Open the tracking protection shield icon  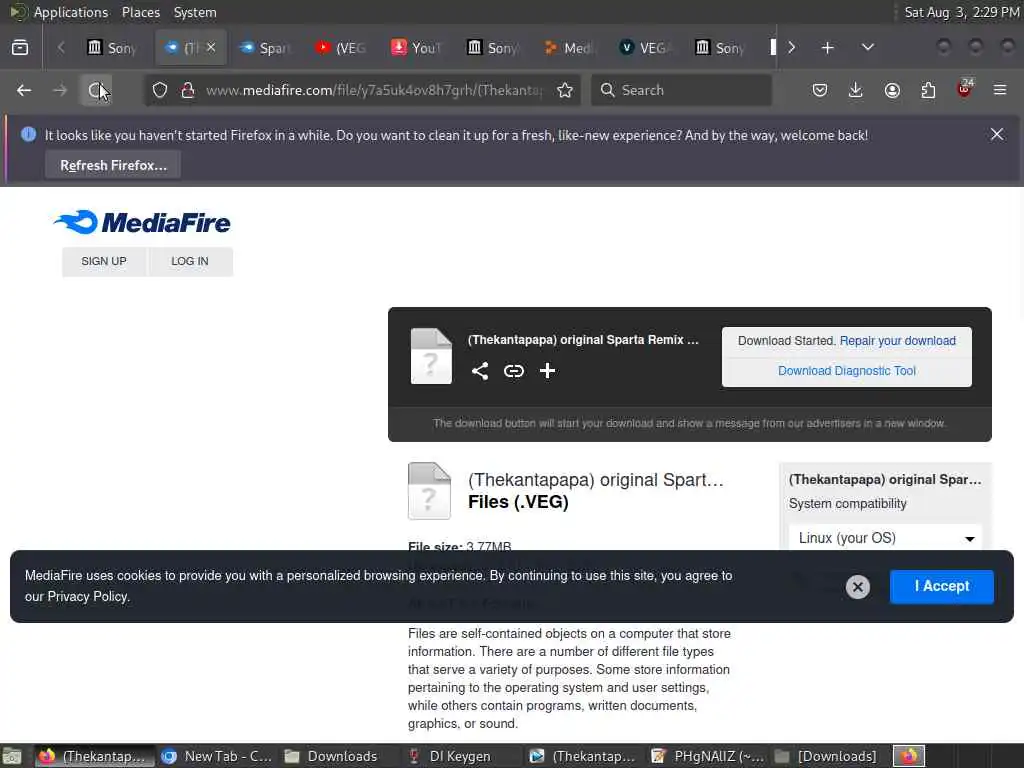click(159, 90)
